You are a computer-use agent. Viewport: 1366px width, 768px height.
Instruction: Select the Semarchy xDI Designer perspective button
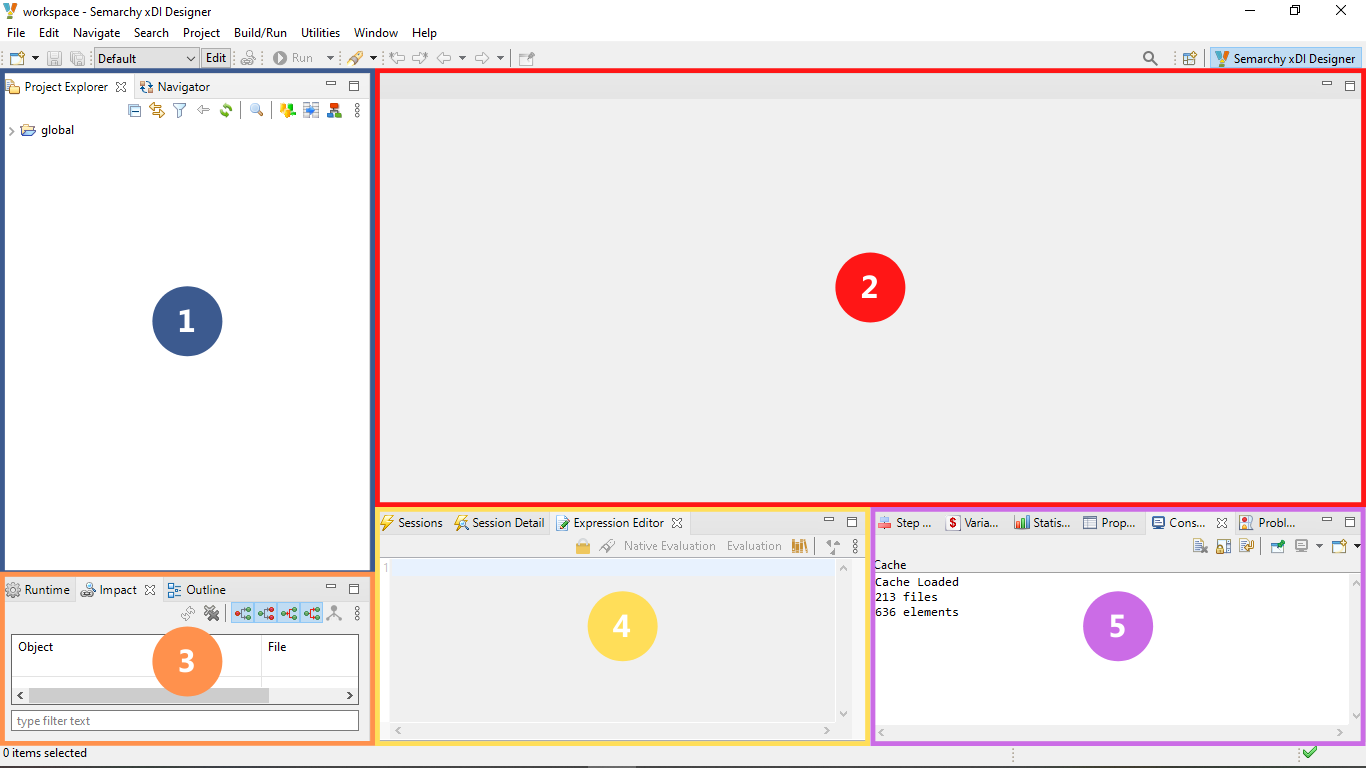pyautogui.click(x=1285, y=59)
